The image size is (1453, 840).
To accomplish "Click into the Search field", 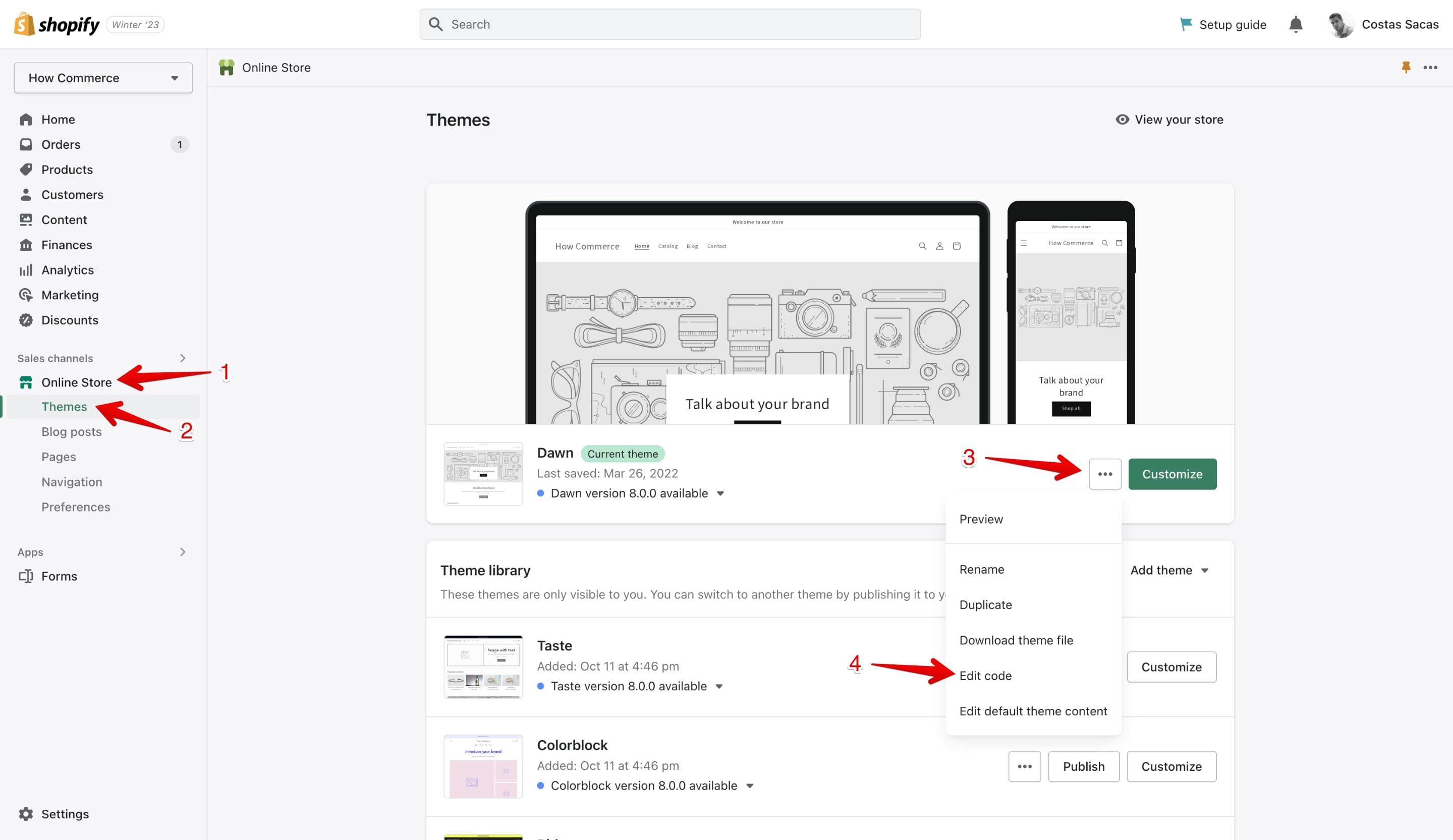I will pos(670,24).
